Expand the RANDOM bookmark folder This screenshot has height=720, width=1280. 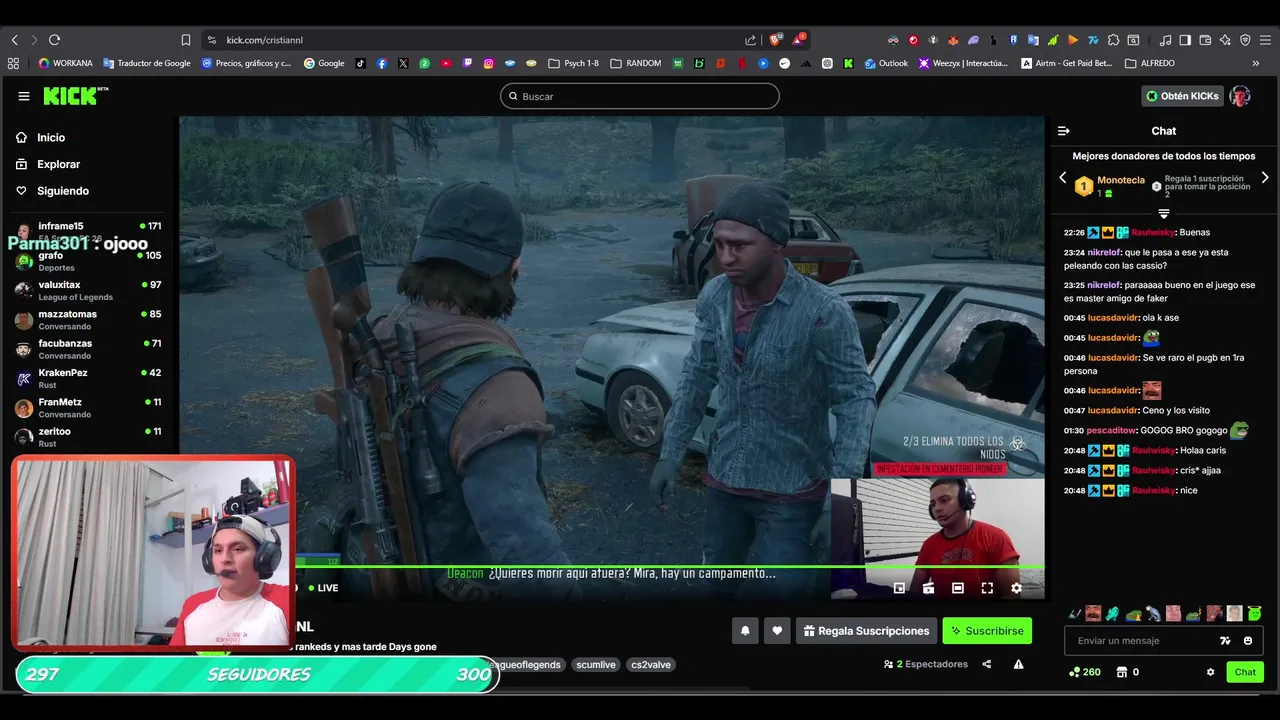[636, 63]
